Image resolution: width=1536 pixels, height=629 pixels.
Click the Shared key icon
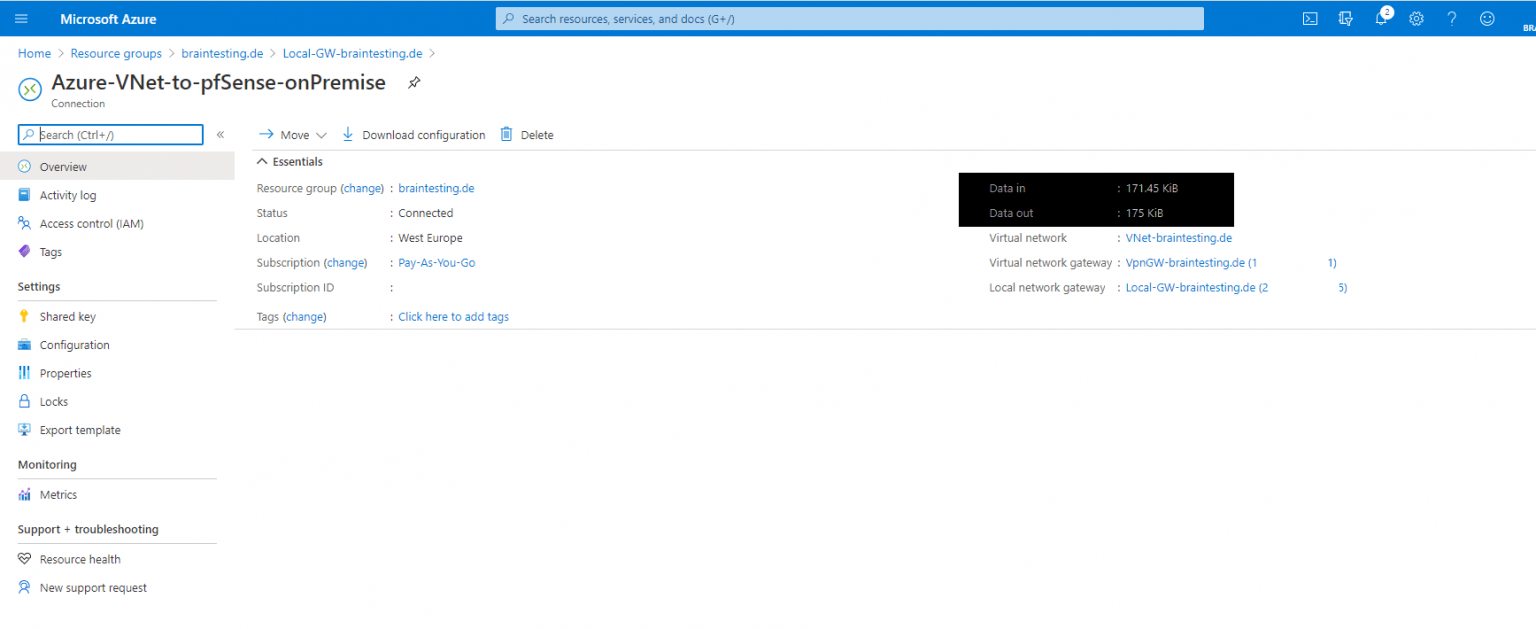[x=25, y=316]
